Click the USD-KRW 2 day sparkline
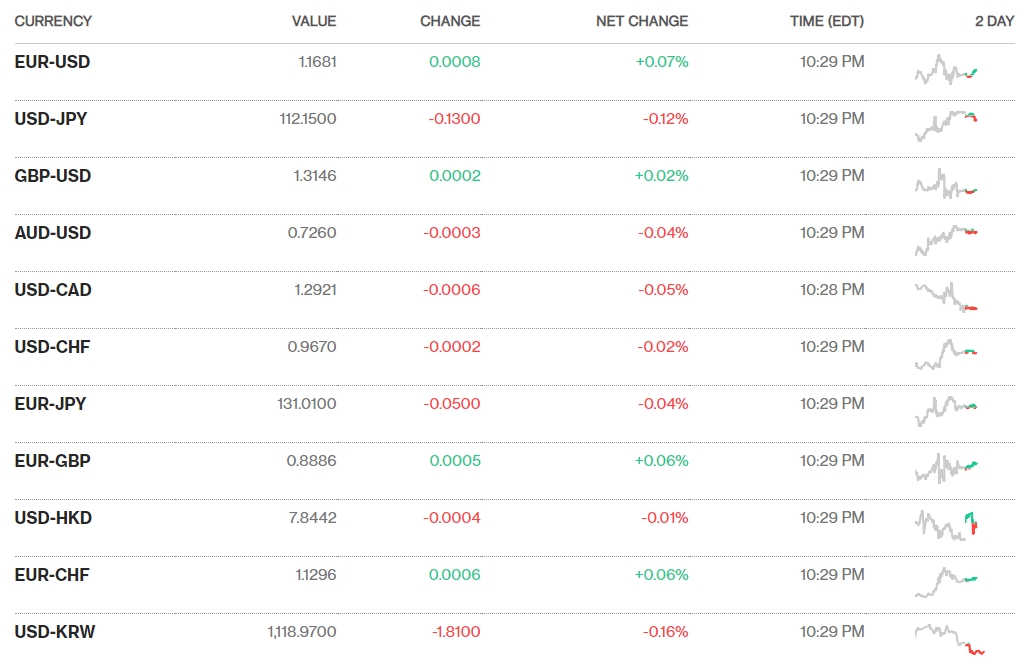 (x=949, y=639)
